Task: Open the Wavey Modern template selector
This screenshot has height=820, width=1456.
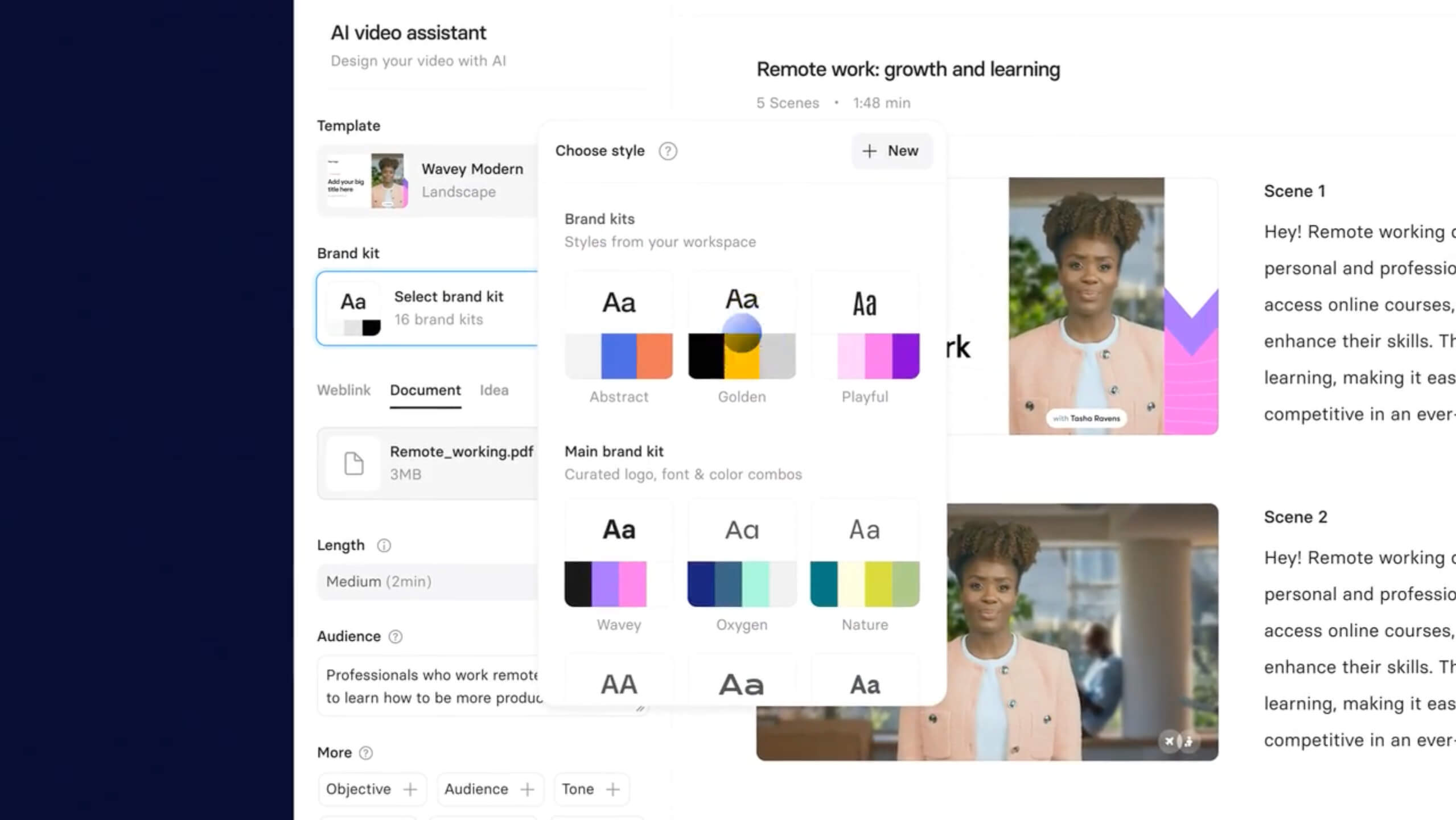Action: click(x=428, y=180)
